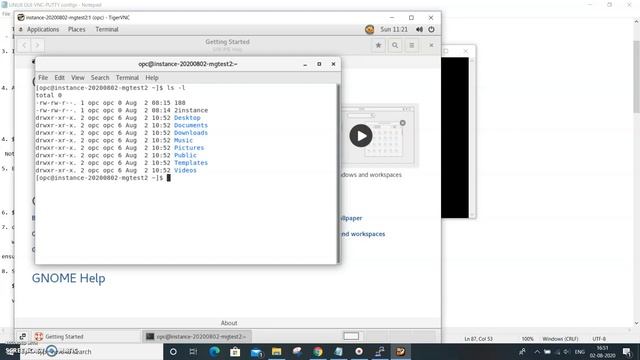Viewport: 640px width, 360px height.
Task: Open the Terminal menu in terminal menubar
Action: tap(127, 78)
